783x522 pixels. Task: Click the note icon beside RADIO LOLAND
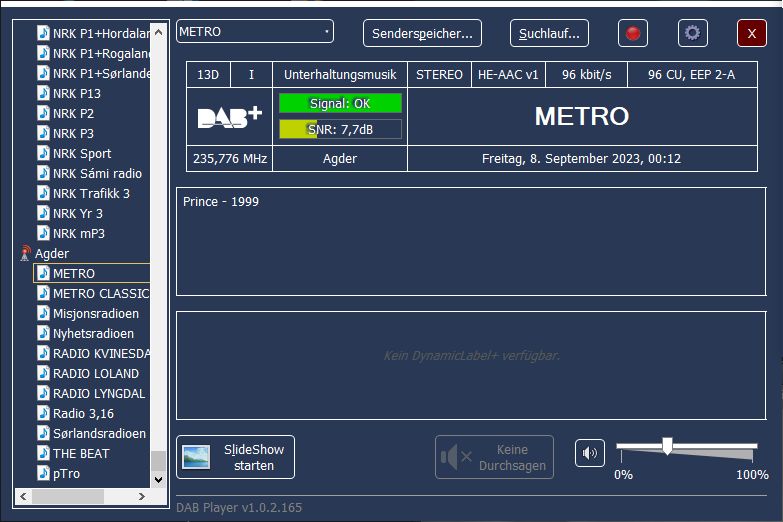pos(43,373)
